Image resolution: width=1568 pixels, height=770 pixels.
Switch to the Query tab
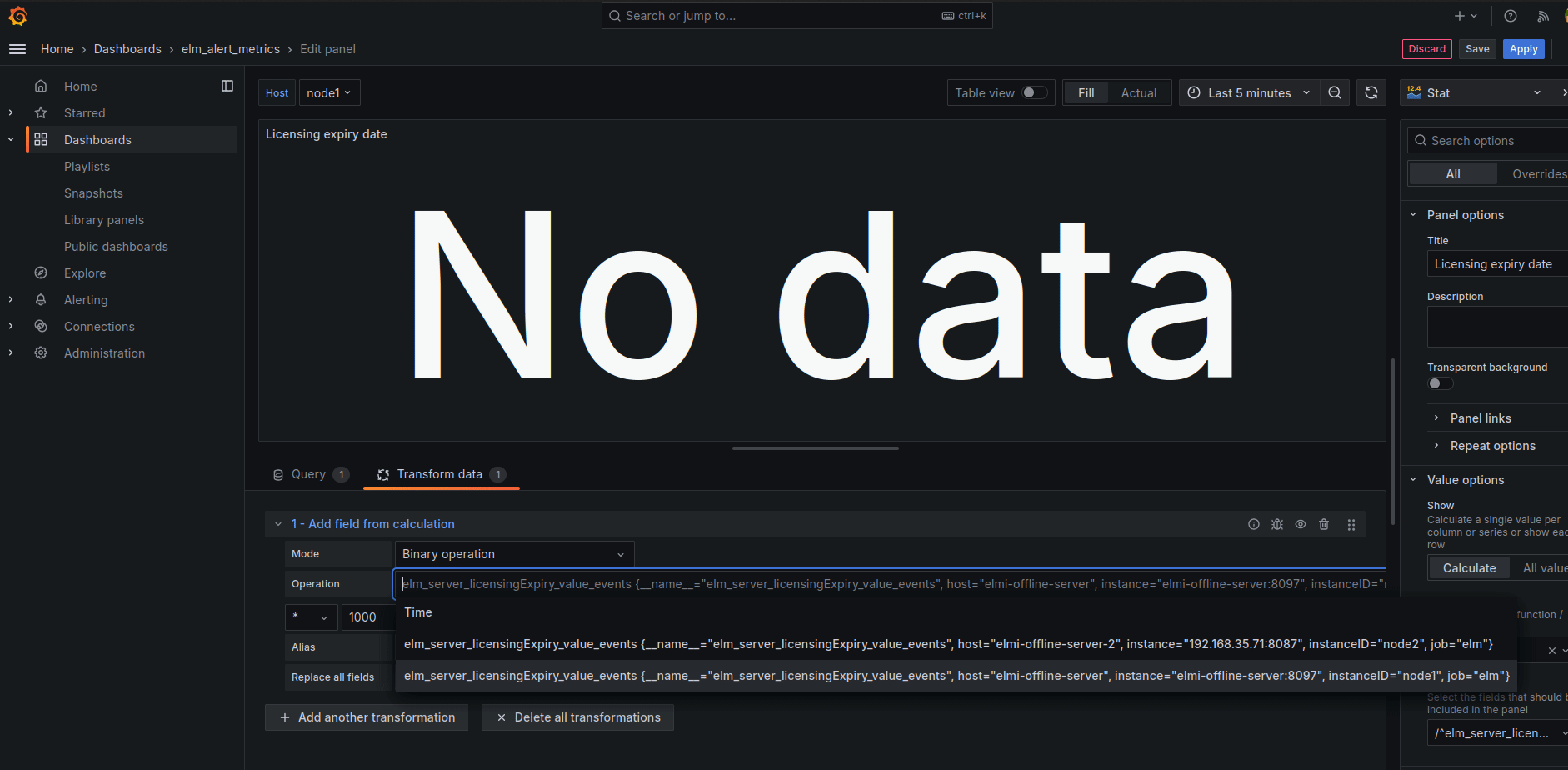coord(309,474)
